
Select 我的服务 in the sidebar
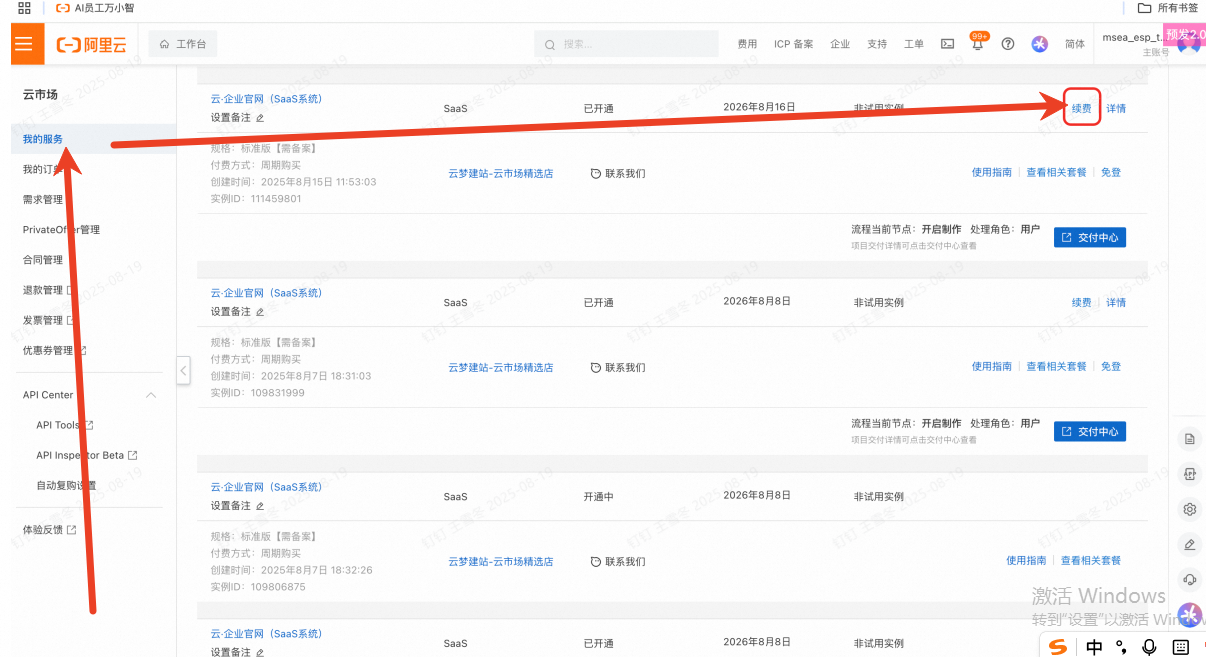pos(43,139)
